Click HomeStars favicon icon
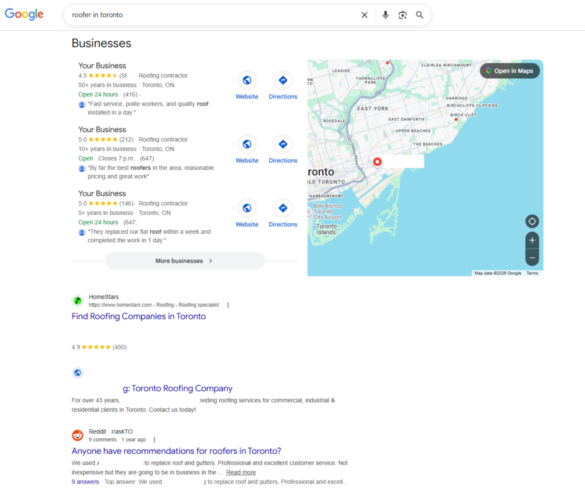The image size is (585, 488). tap(78, 300)
